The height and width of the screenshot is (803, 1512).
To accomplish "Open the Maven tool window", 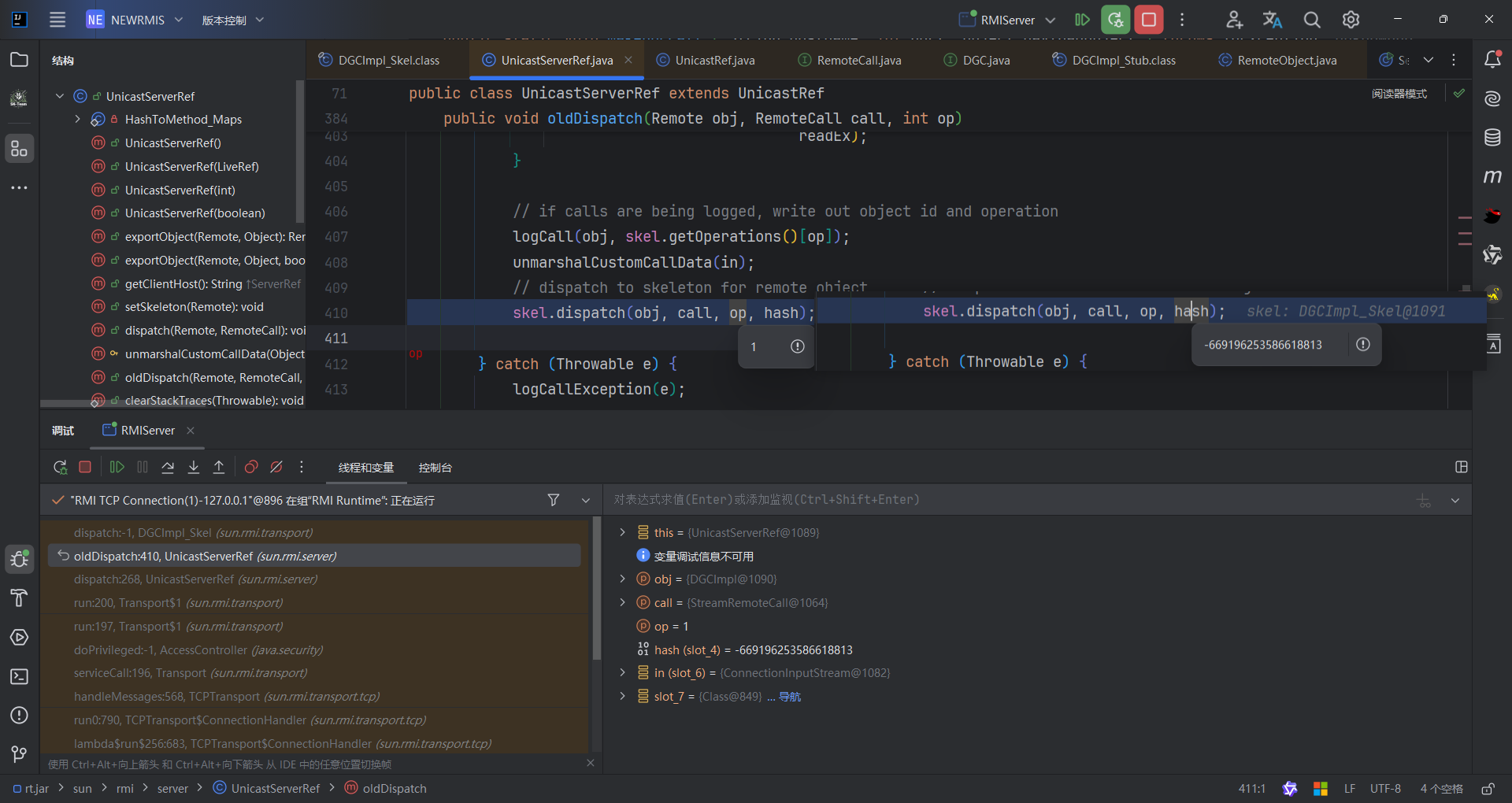I will coord(1492,176).
